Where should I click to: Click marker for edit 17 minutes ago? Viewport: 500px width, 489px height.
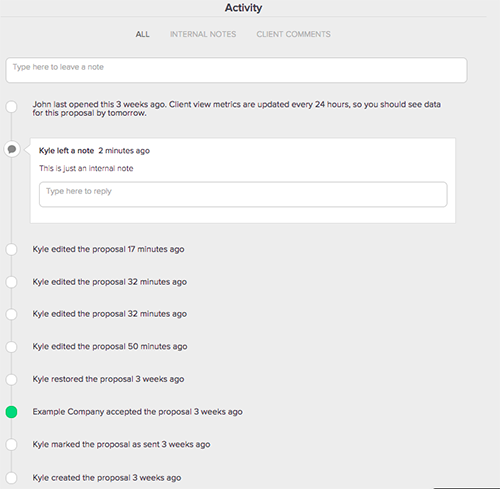pos(11,249)
